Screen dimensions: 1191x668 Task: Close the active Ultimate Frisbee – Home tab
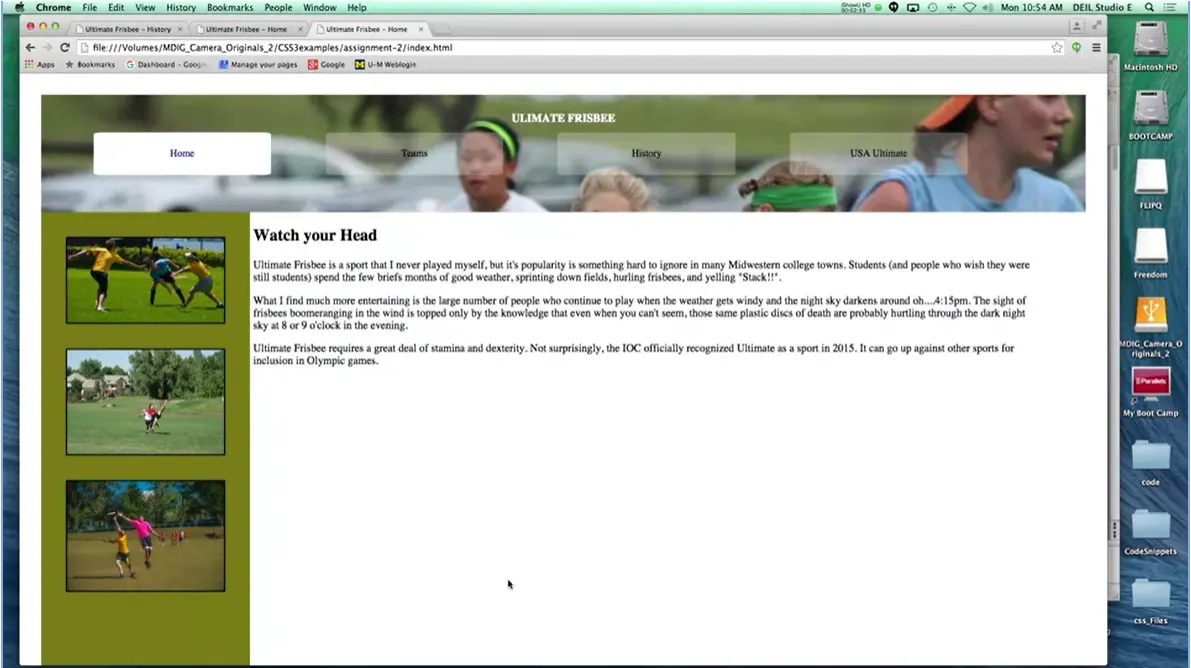point(421,29)
